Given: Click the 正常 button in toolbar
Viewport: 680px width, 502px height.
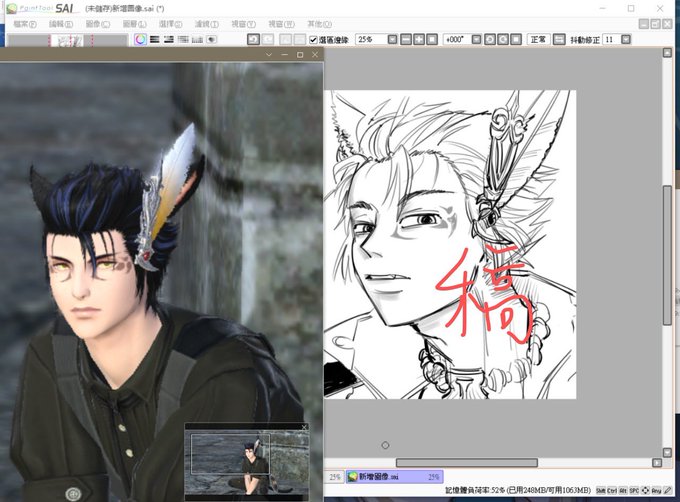Looking at the screenshot, I should tap(538, 39).
